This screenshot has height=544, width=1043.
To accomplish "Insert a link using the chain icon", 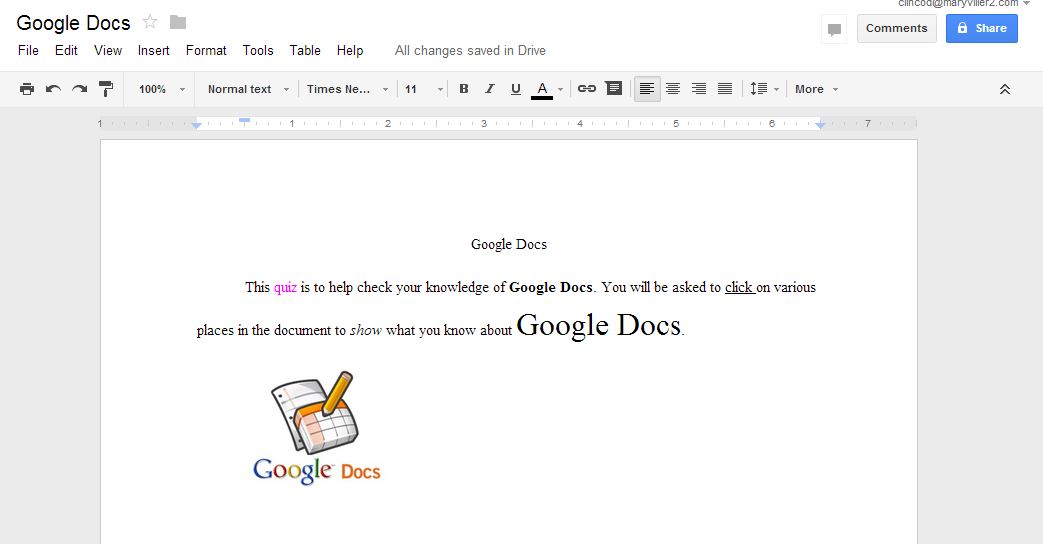I will tap(586, 88).
